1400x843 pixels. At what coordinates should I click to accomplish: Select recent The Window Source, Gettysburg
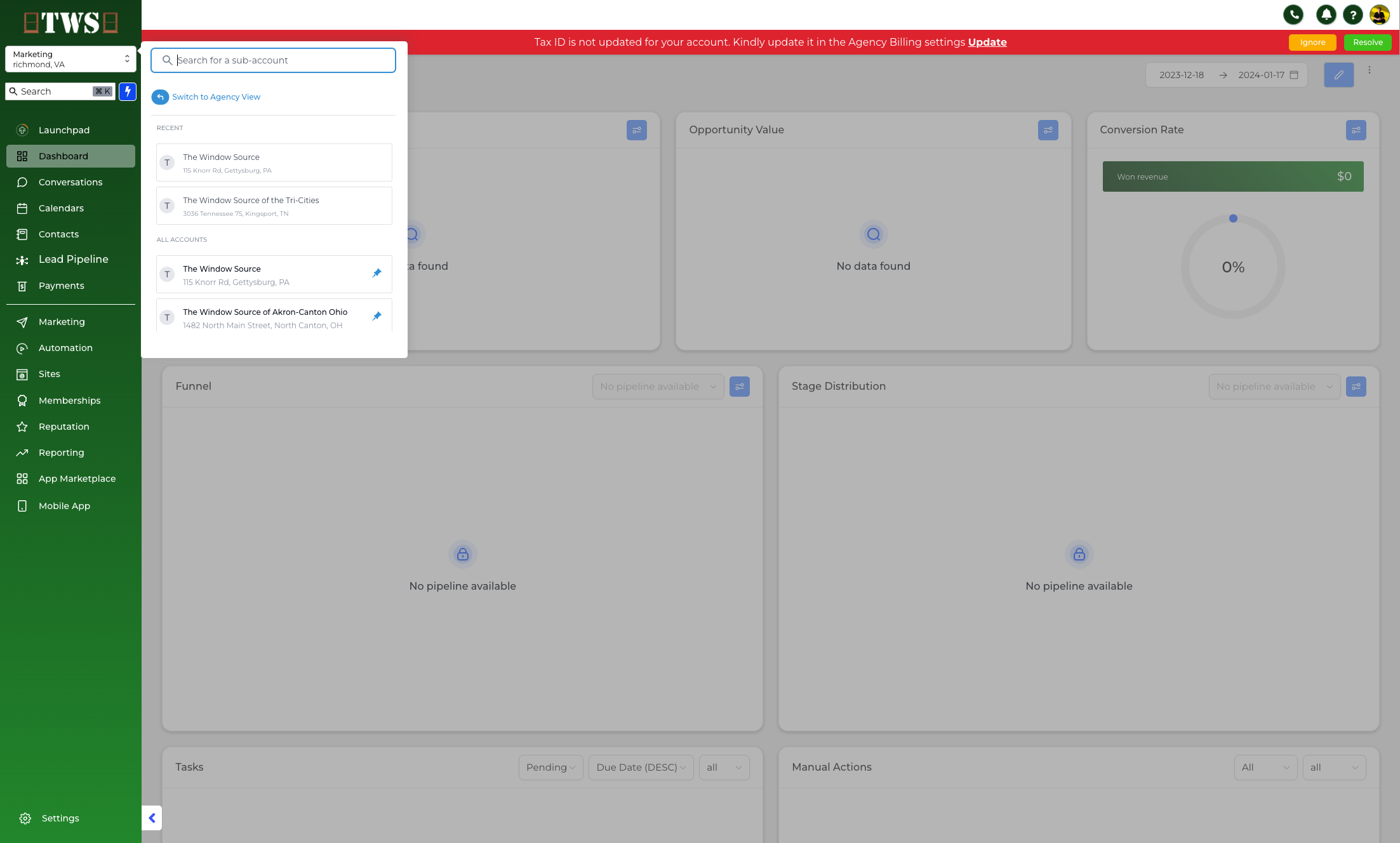coord(274,163)
